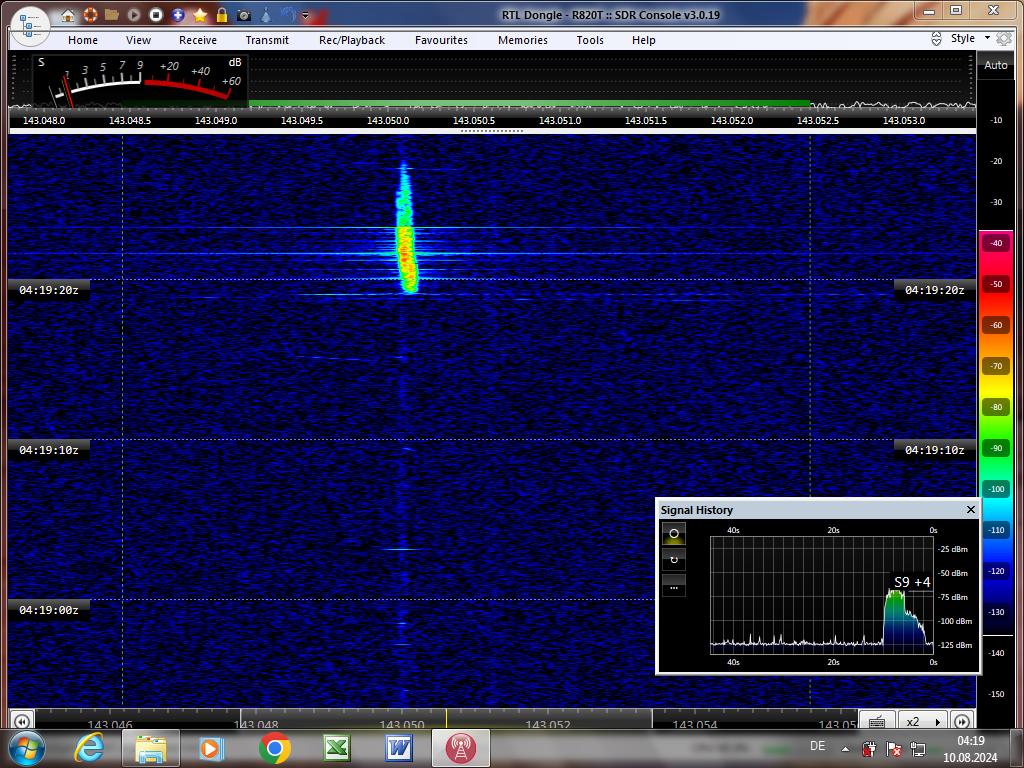1024x768 pixels.
Task: Open the Help ribbon tab
Action: pyautogui.click(x=644, y=40)
